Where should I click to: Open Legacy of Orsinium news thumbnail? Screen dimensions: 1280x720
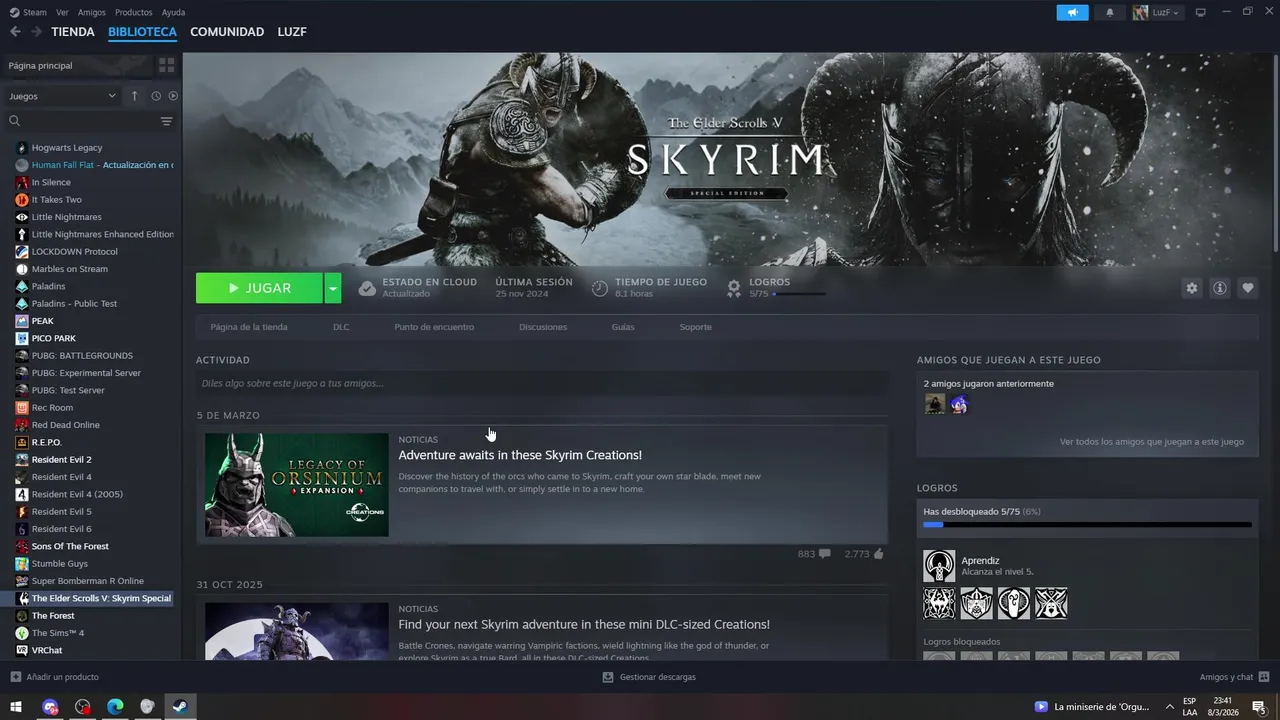click(297, 485)
